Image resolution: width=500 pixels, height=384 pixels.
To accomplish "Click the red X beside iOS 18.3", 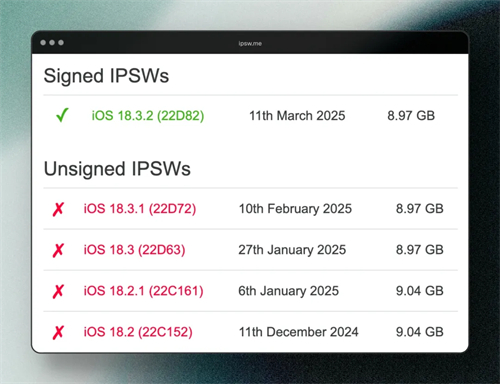I will coord(58,250).
